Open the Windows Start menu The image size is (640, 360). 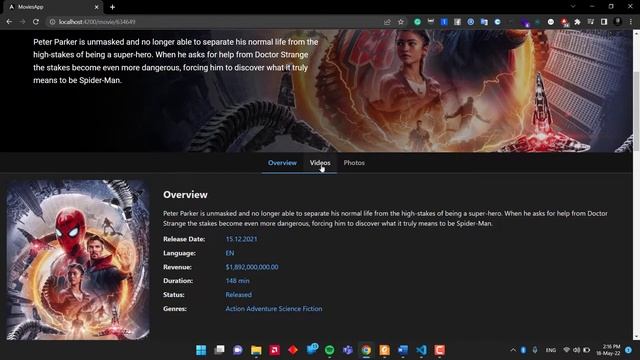click(201, 350)
